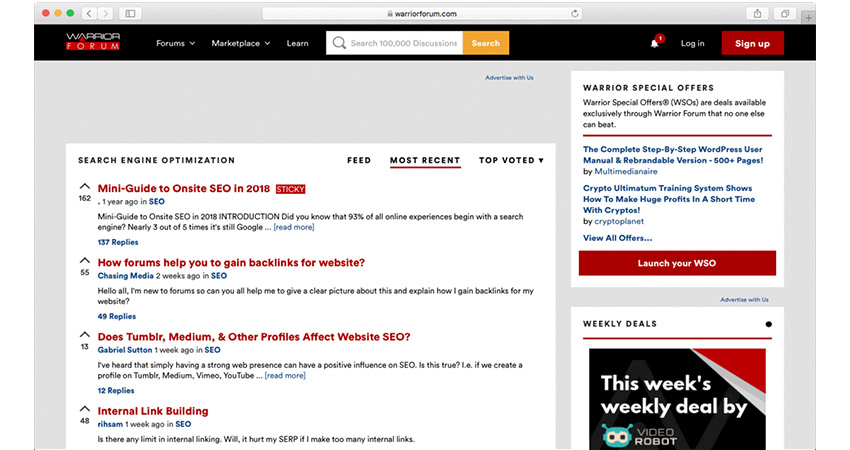The image size is (850, 450).
Task: Go forward with Safari forward arrow
Action: point(106,14)
